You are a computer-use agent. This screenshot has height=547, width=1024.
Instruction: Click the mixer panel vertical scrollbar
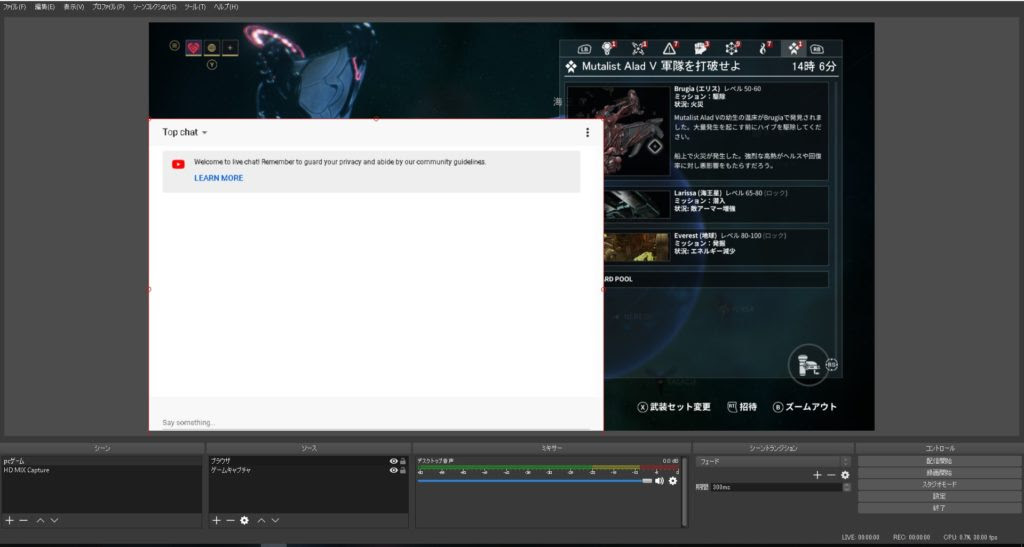(684, 491)
